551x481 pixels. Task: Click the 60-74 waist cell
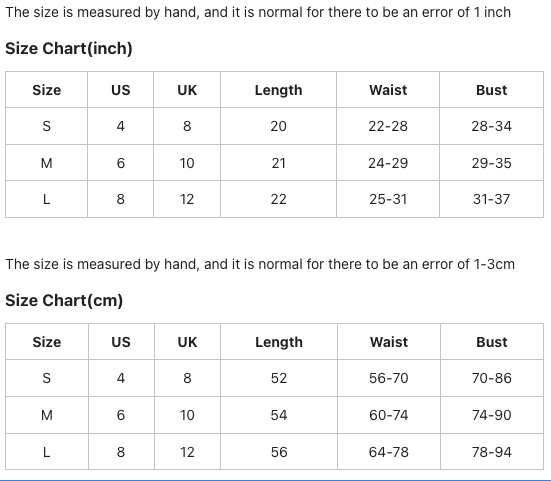[x=389, y=415]
